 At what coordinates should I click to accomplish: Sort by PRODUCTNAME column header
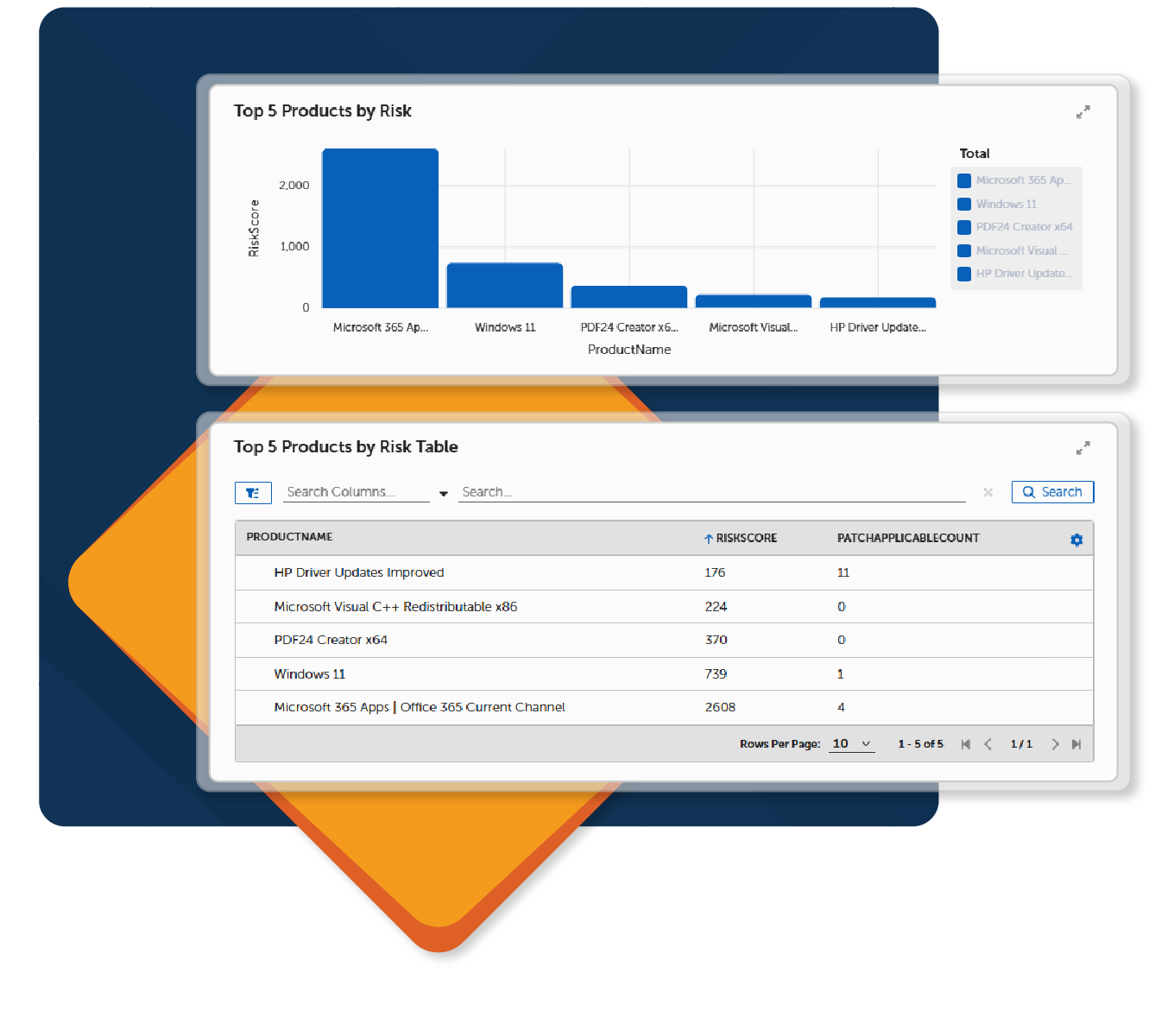289,537
